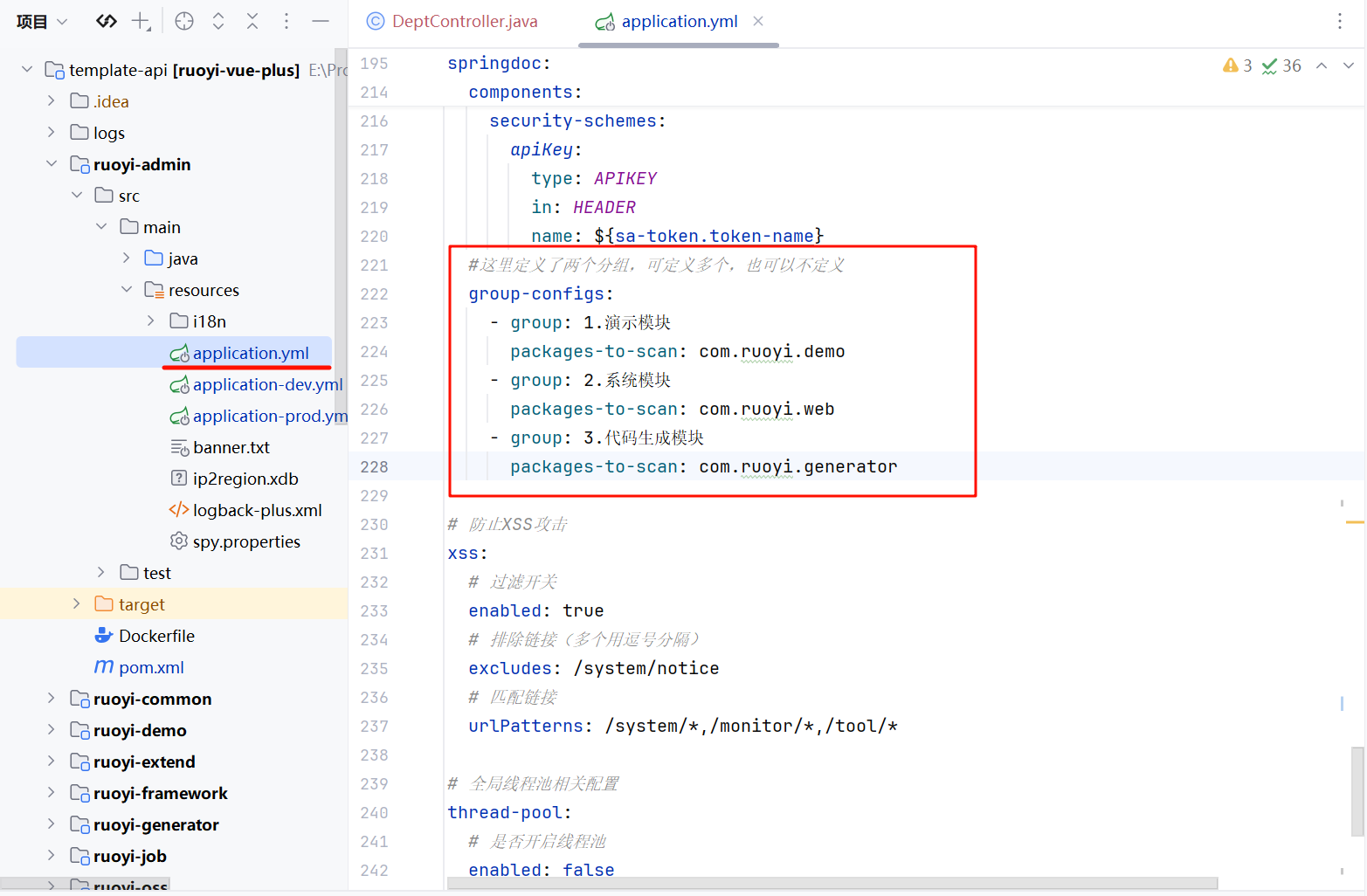1367x896 pixels.
Task: Click the sa-token.token-name placeholder reference
Action: (x=714, y=236)
